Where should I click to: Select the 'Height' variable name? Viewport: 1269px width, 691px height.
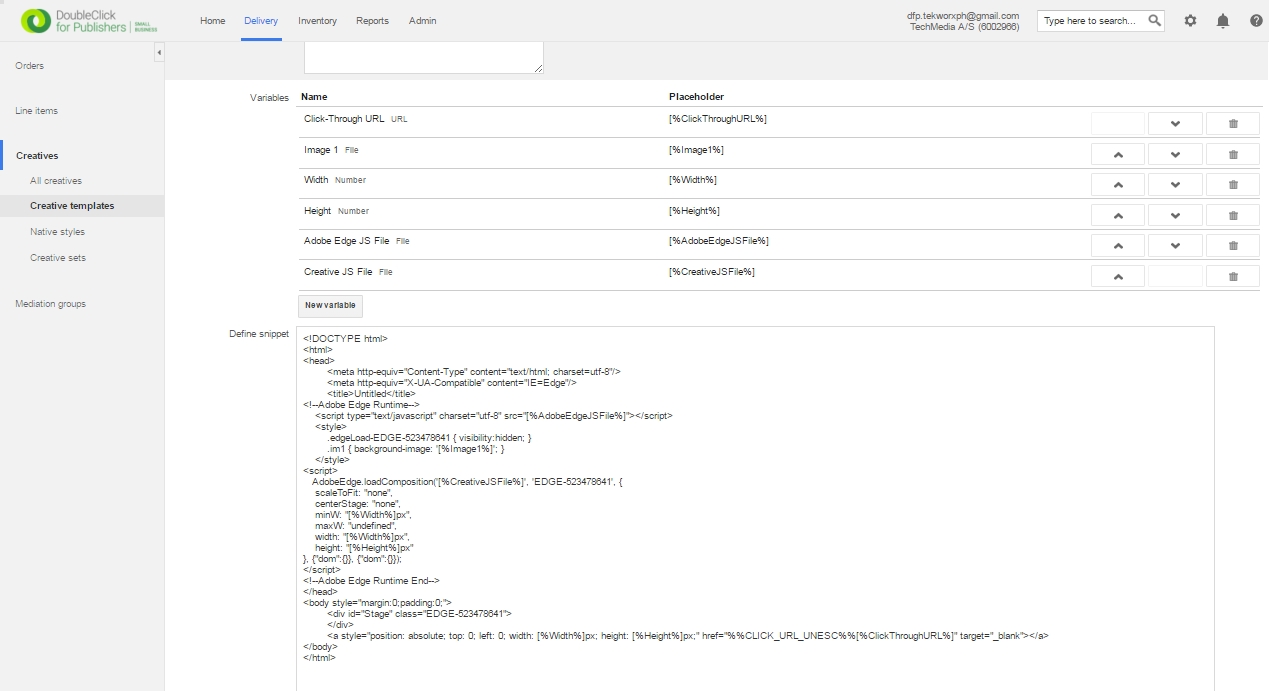[x=318, y=211]
